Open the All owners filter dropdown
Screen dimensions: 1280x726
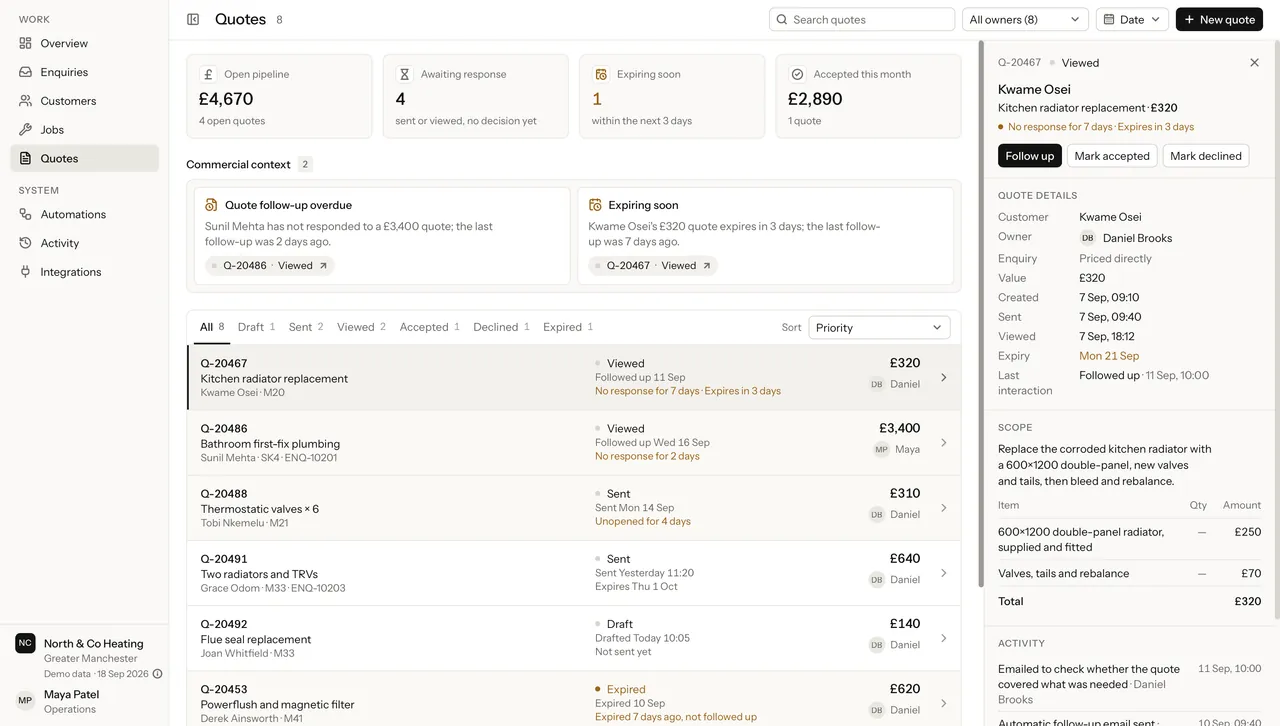(x=1026, y=19)
